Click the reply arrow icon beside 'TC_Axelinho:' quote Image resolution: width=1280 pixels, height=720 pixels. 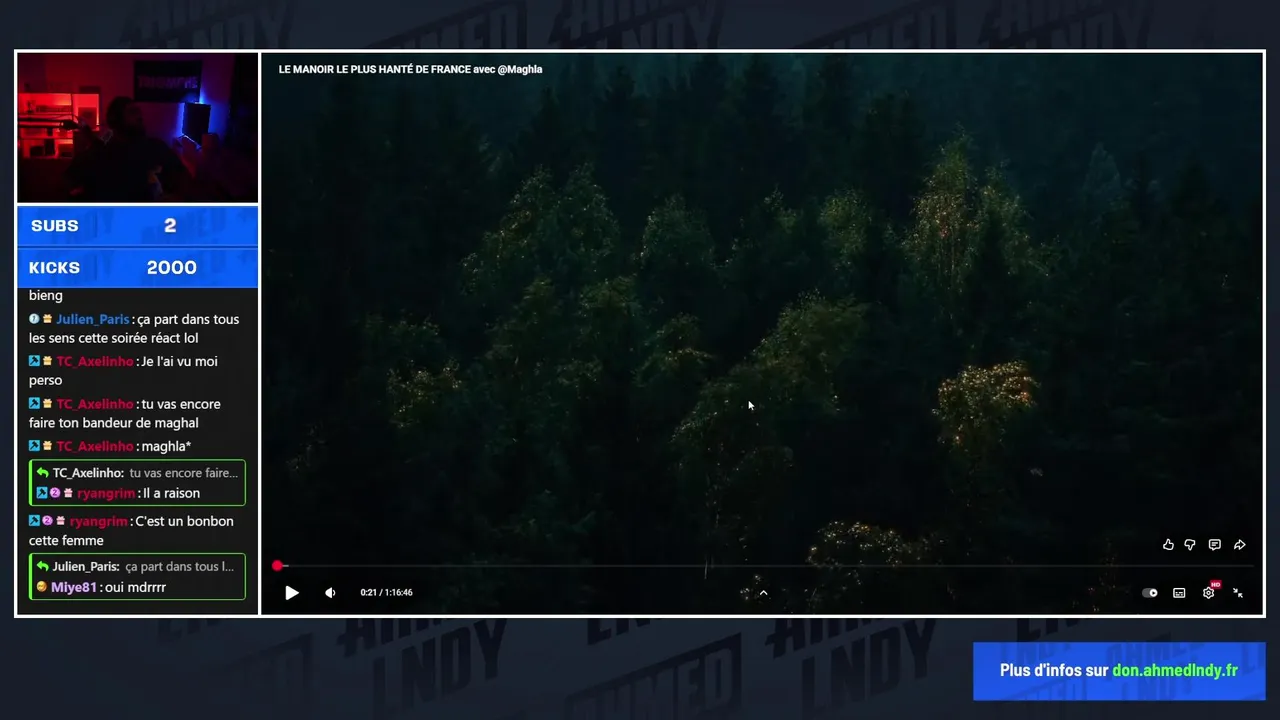(43, 473)
